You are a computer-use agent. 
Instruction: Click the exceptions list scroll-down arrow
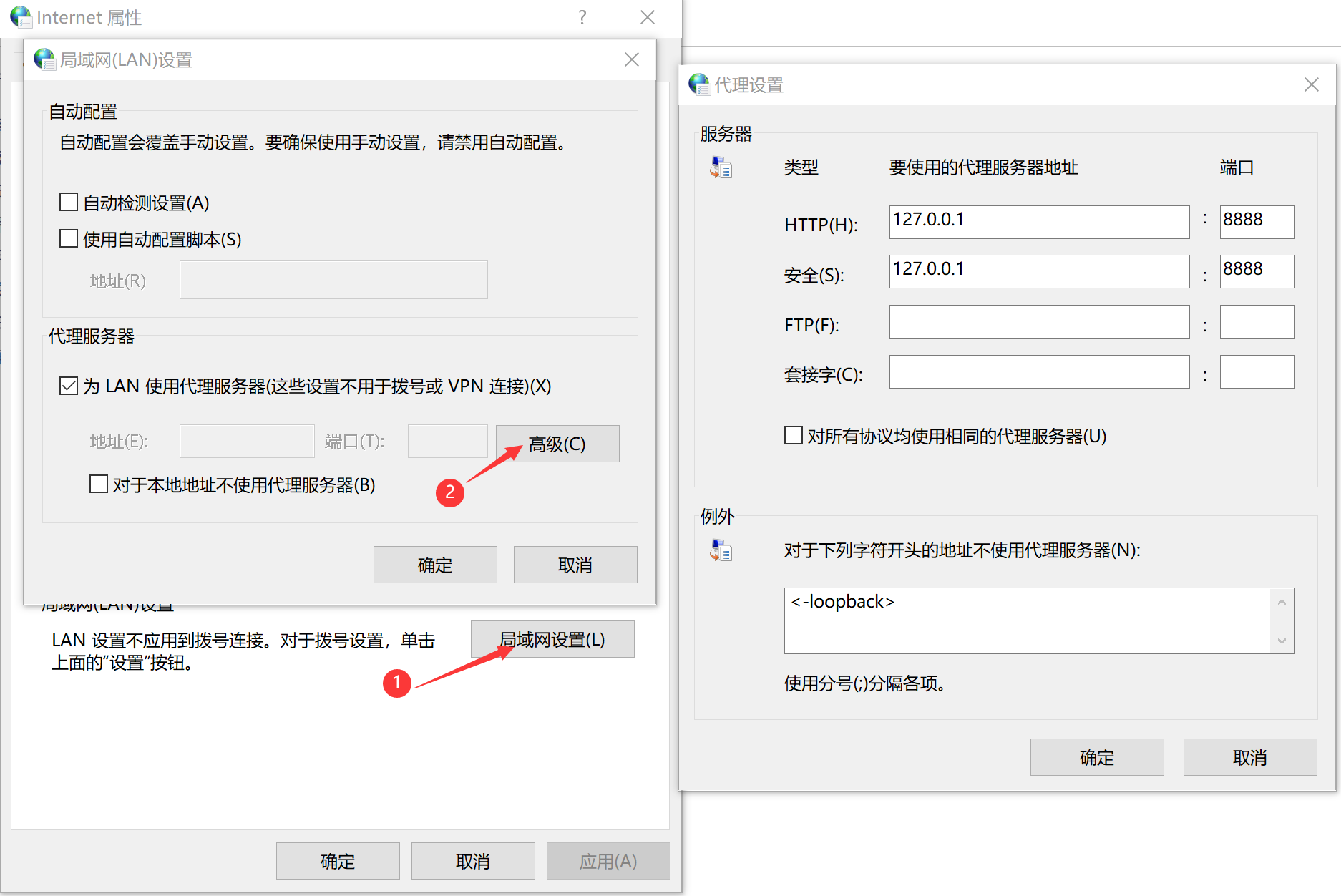pos(1282,641)
